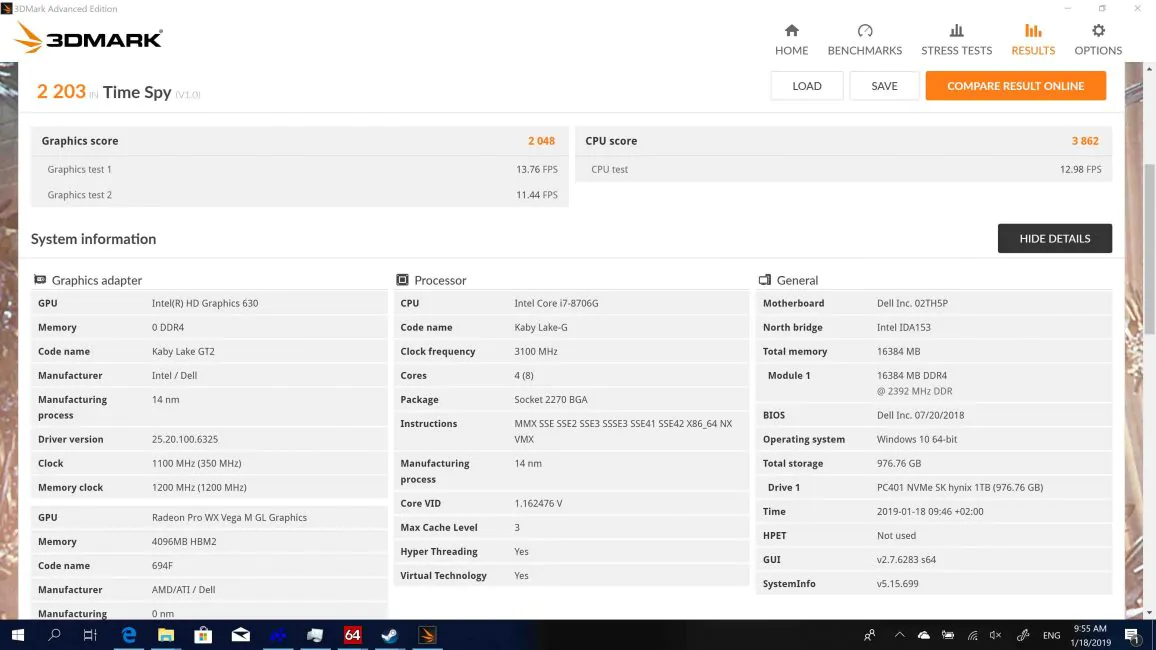The width and height of the screenshot is (1156, 650).
Task: Click SystemInfo version v5.15.699
Action: point(897,584)
